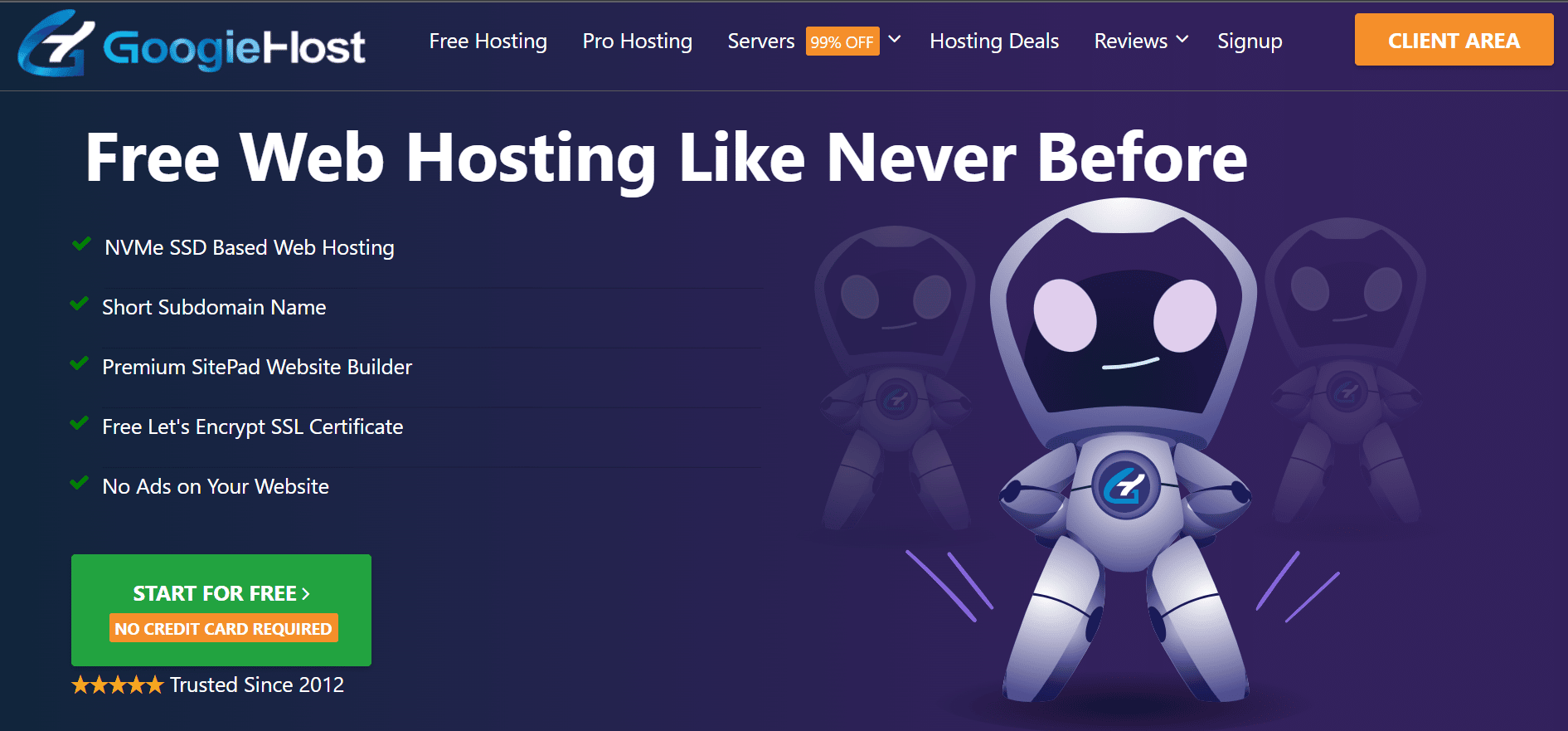Click the GoogieHost logo
Screen dimensions: 1568x731
point(192,43)
